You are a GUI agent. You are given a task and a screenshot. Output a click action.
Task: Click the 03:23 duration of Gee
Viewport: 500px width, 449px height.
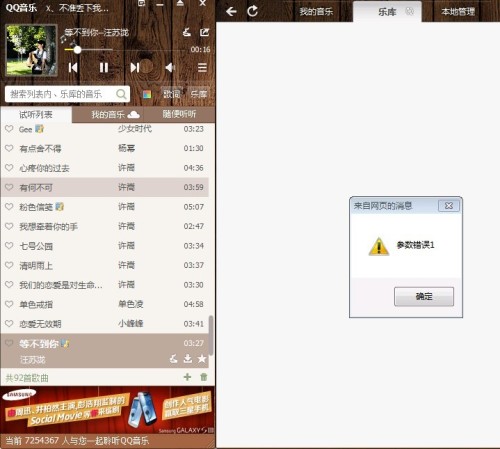193,129
